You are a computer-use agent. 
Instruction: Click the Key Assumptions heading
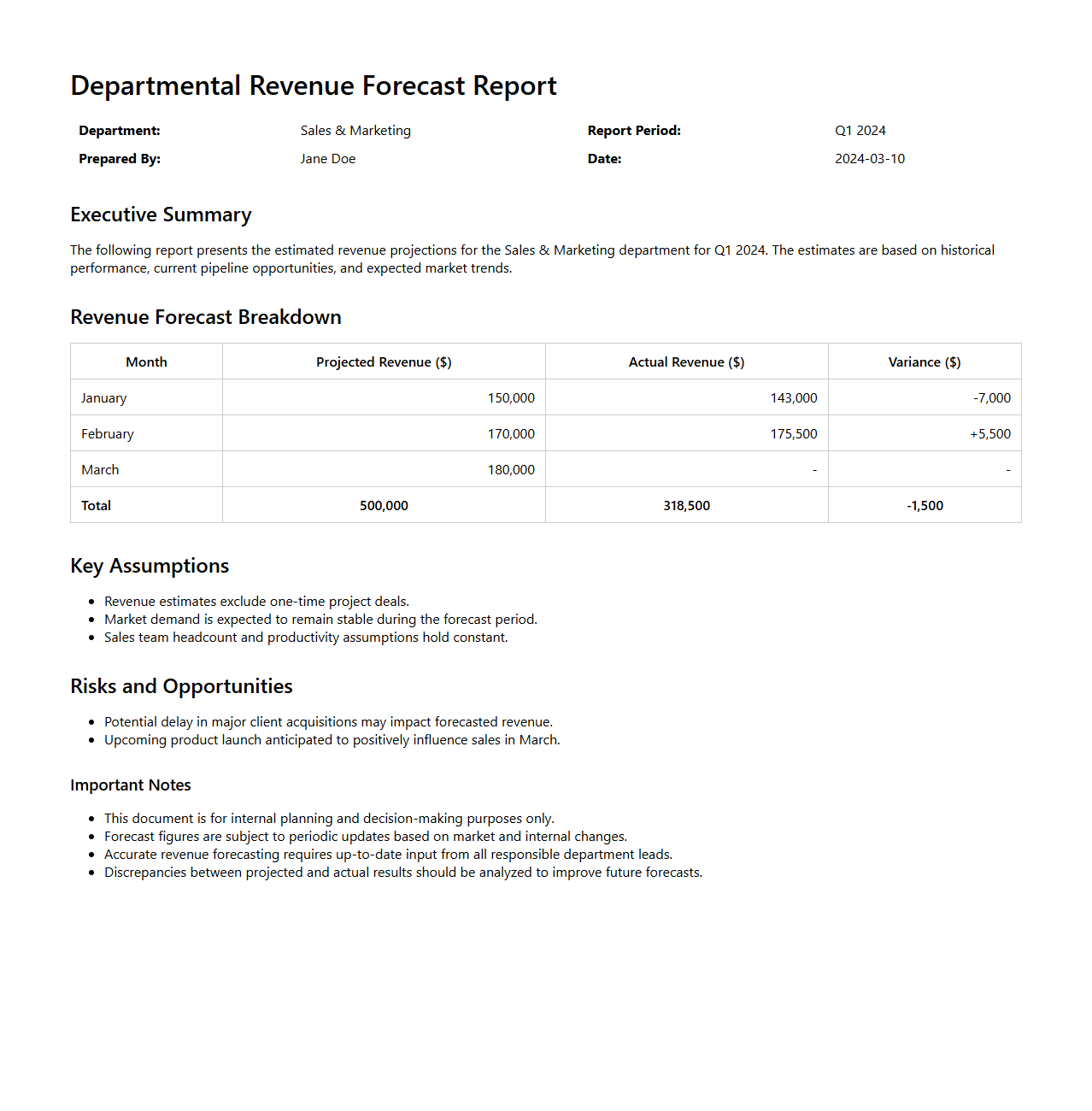pyautogui.click(x=150, y=566)
